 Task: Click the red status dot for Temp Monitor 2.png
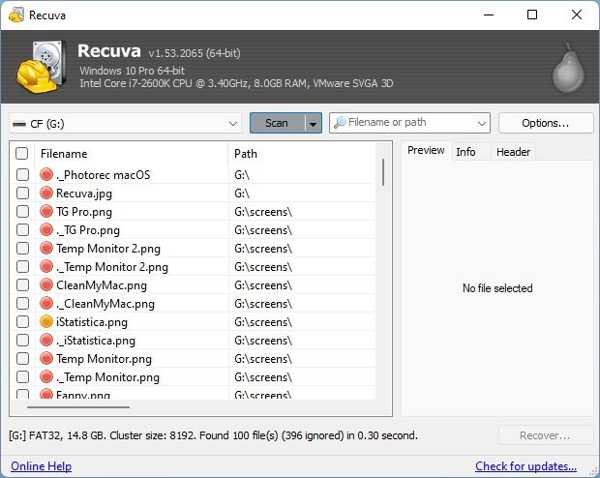(x=46, y=248)
